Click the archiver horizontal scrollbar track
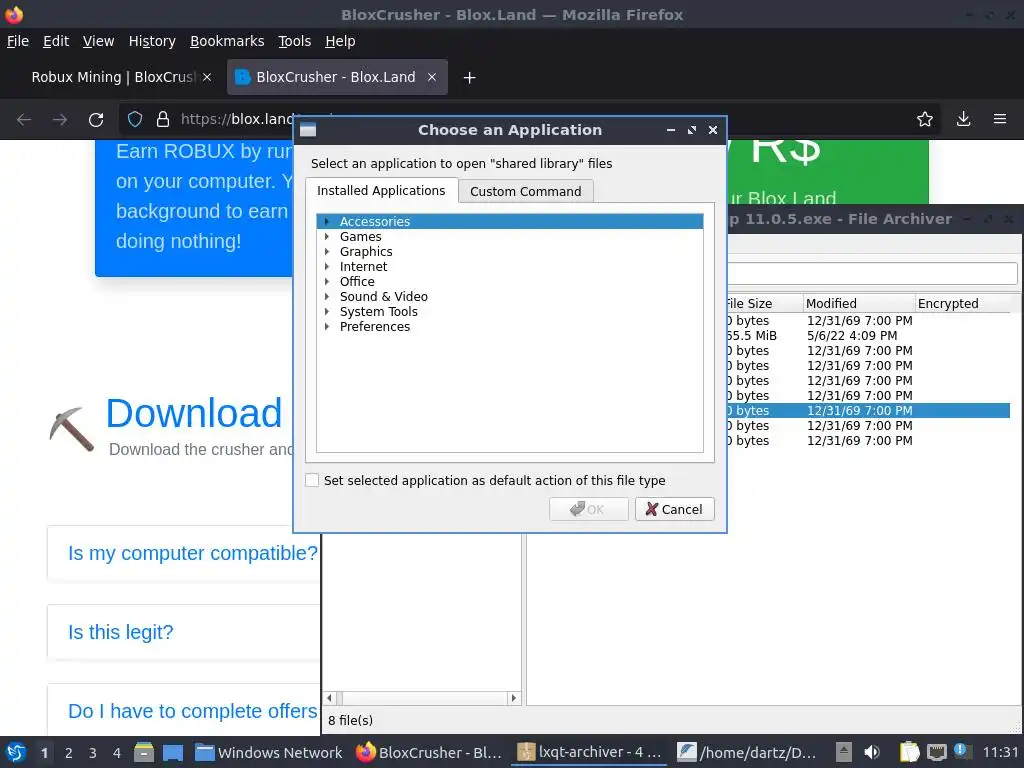Image resolution: width=1024 pixels, height=768 pixels. coord(422,698)
